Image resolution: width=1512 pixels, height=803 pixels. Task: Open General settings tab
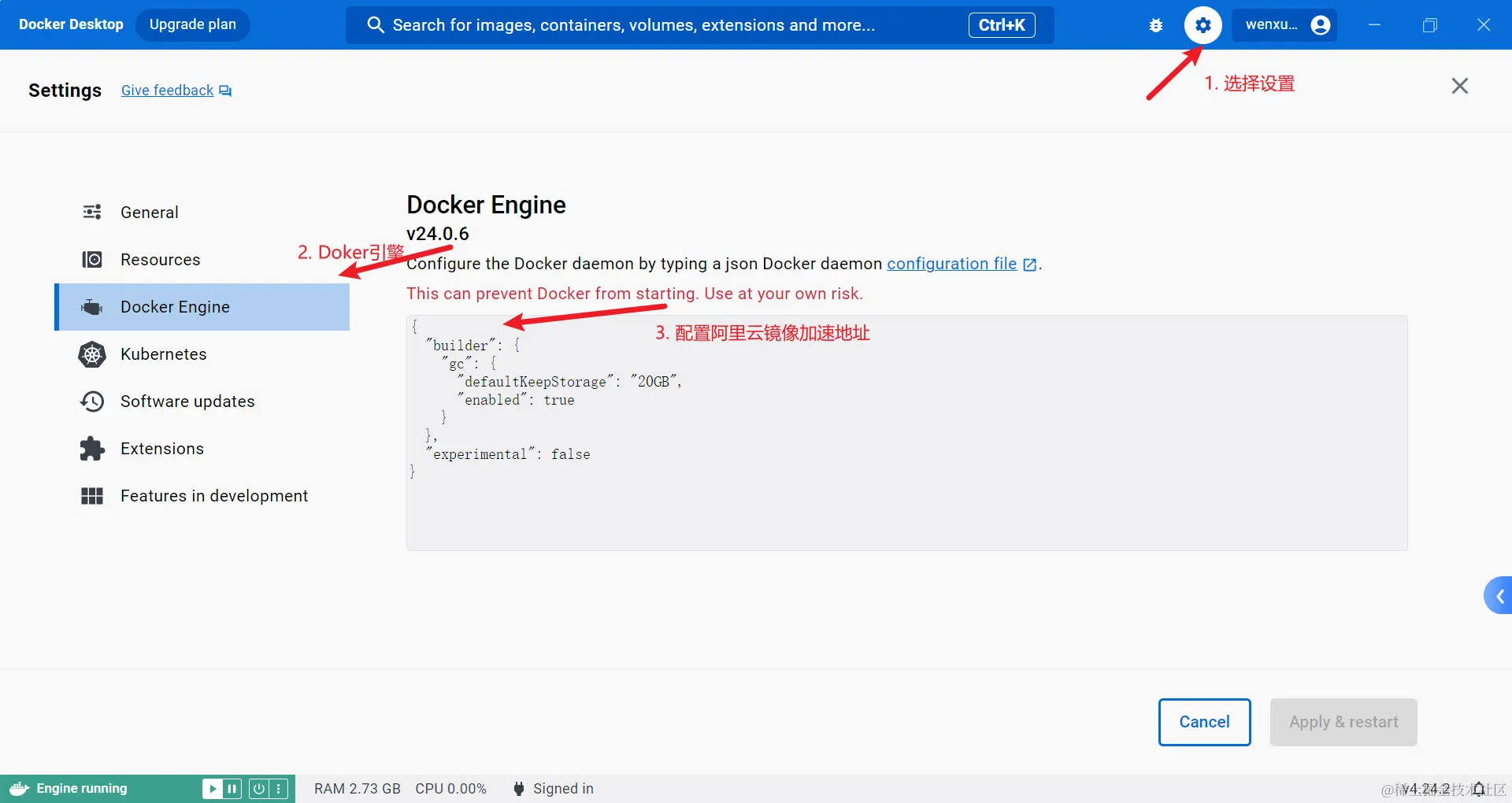click(x=150, y=213)
